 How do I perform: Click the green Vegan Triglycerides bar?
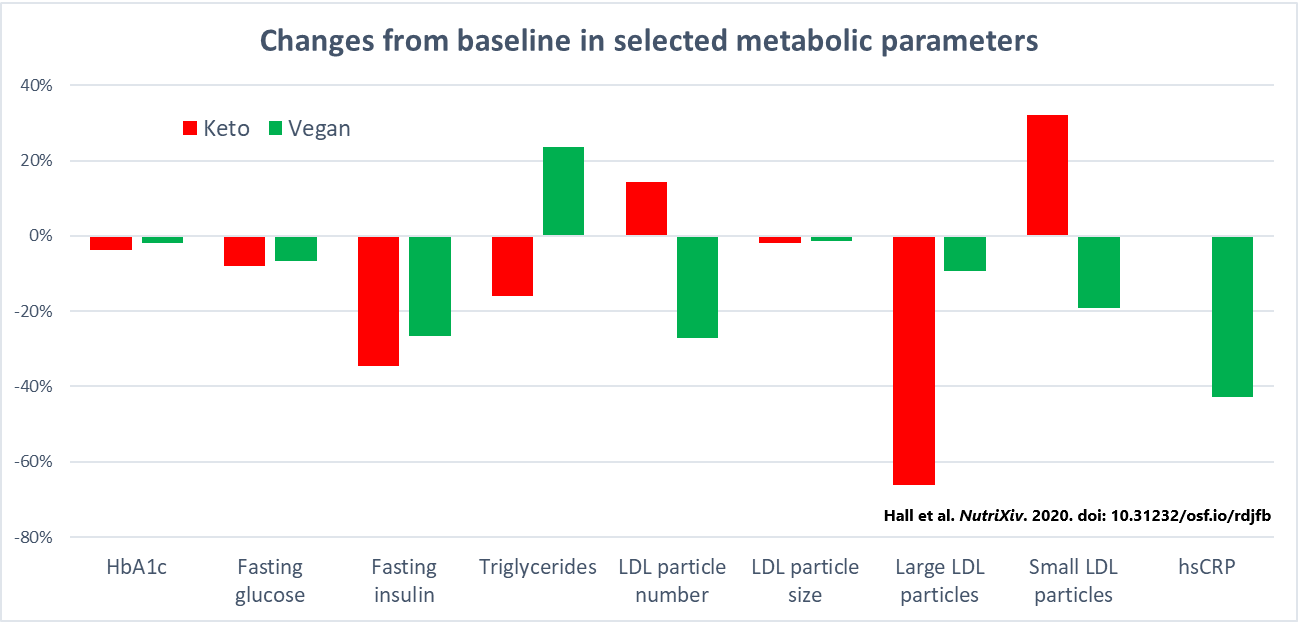pyautogui.click(x=563, y=191)
